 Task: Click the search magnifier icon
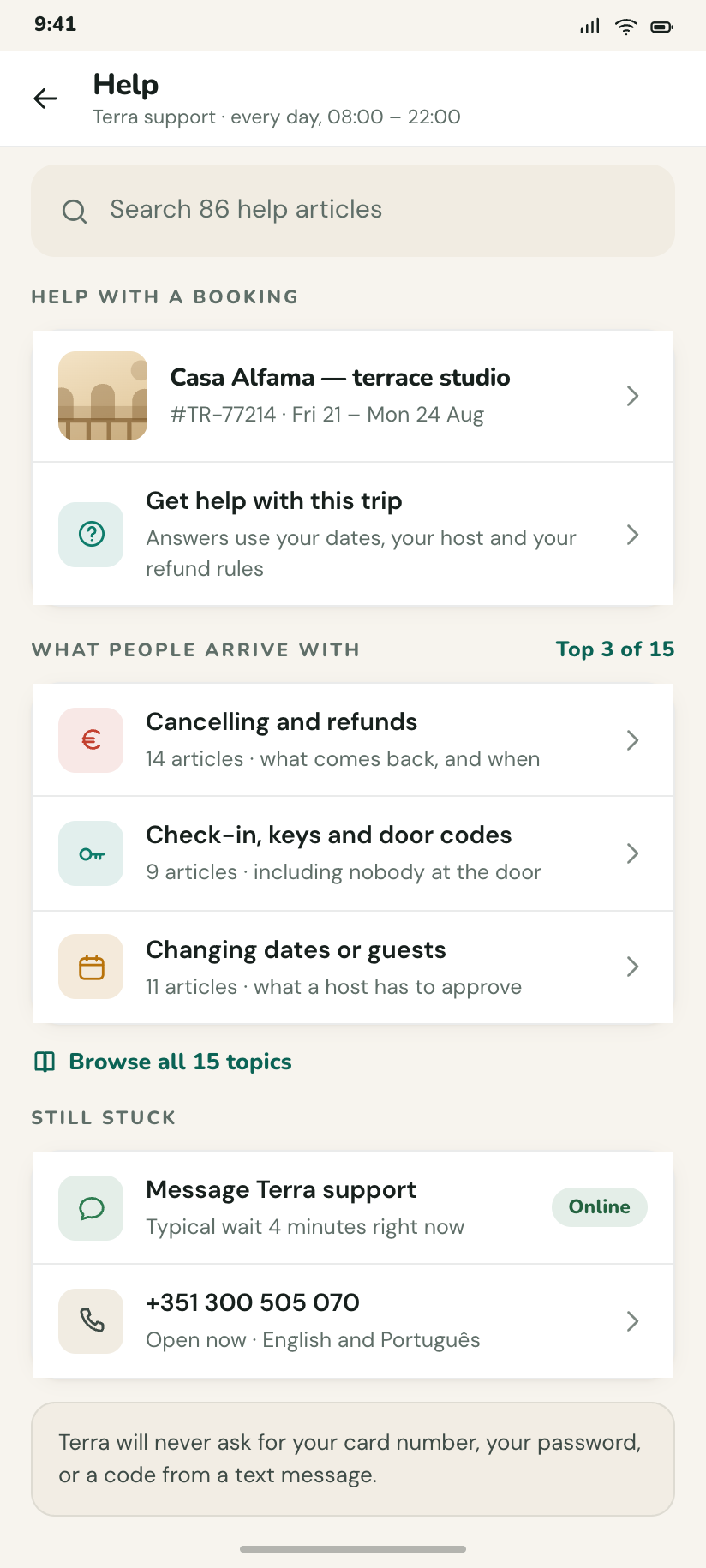[75, 211]
